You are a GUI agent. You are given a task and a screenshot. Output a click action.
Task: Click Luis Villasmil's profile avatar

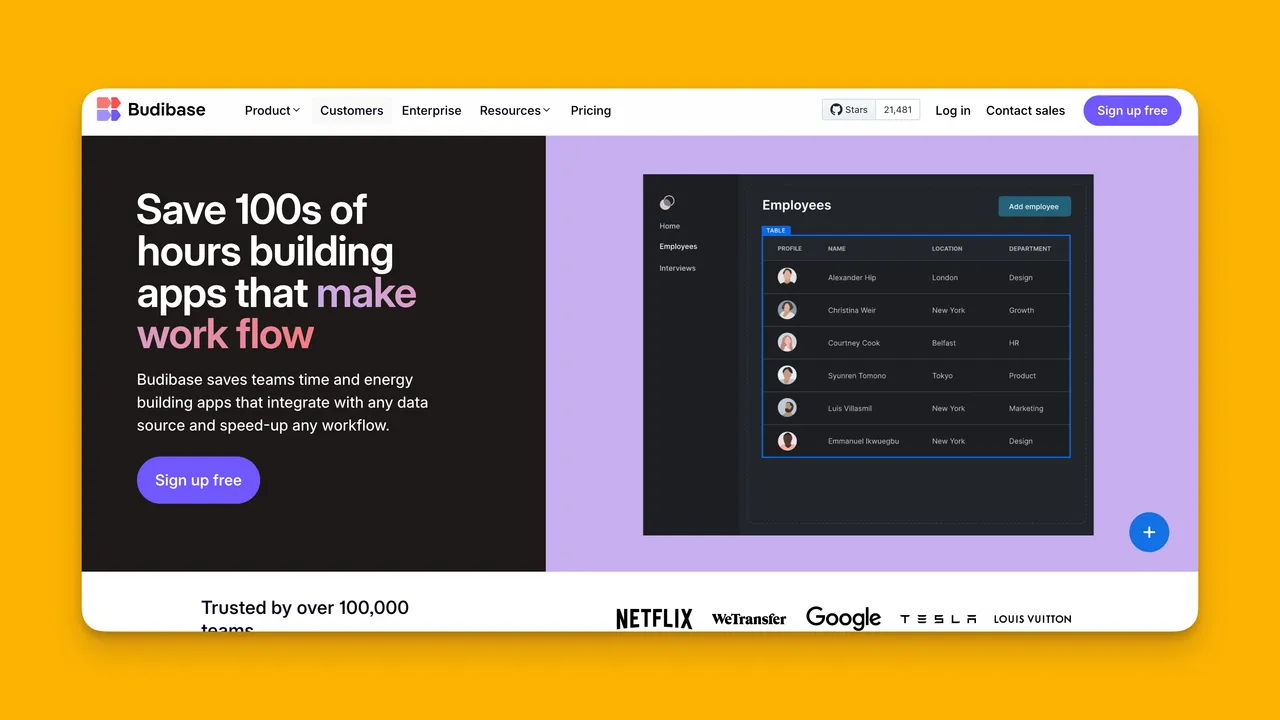787,408
